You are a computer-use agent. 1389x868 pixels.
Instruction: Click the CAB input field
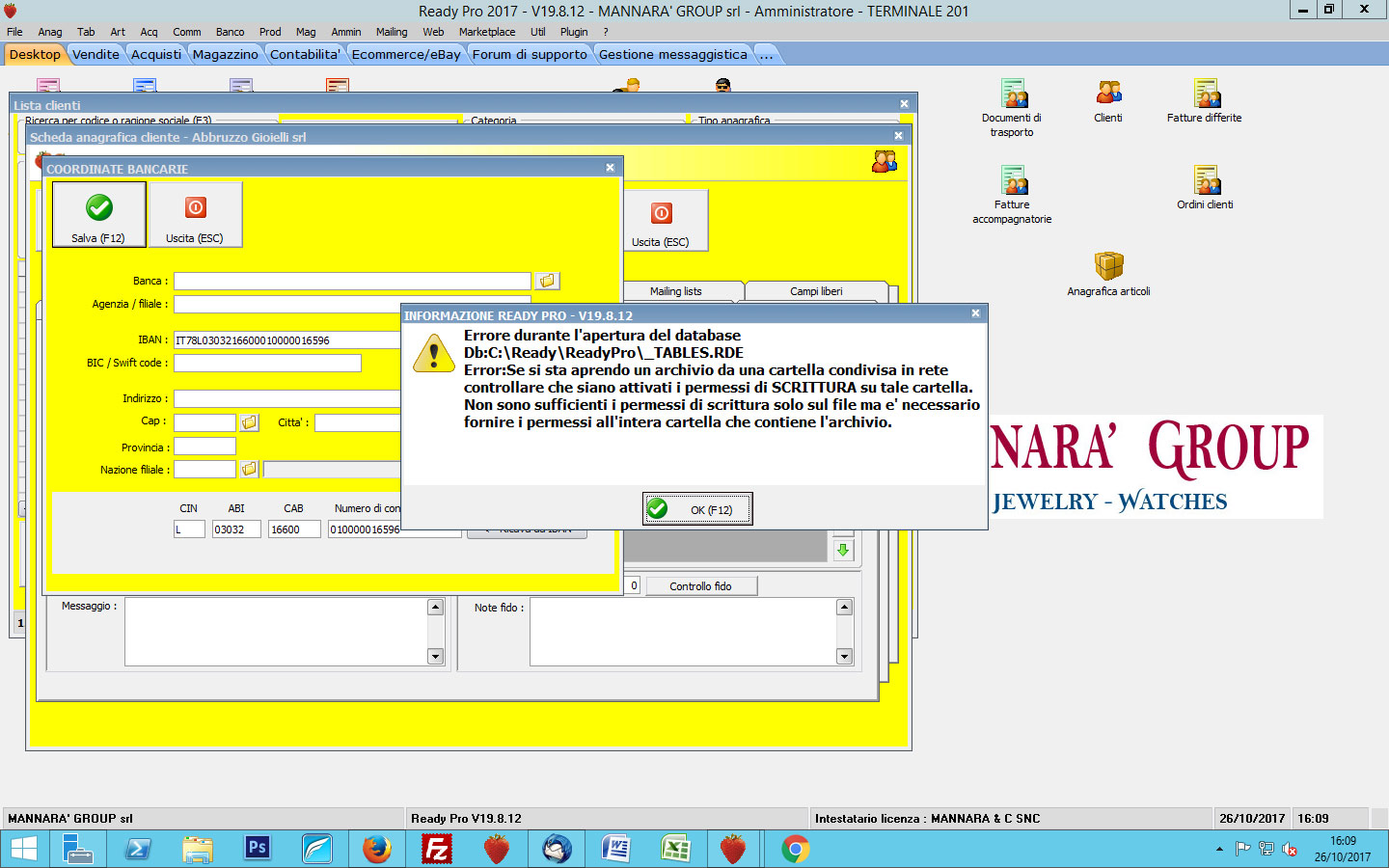(294, 529)
